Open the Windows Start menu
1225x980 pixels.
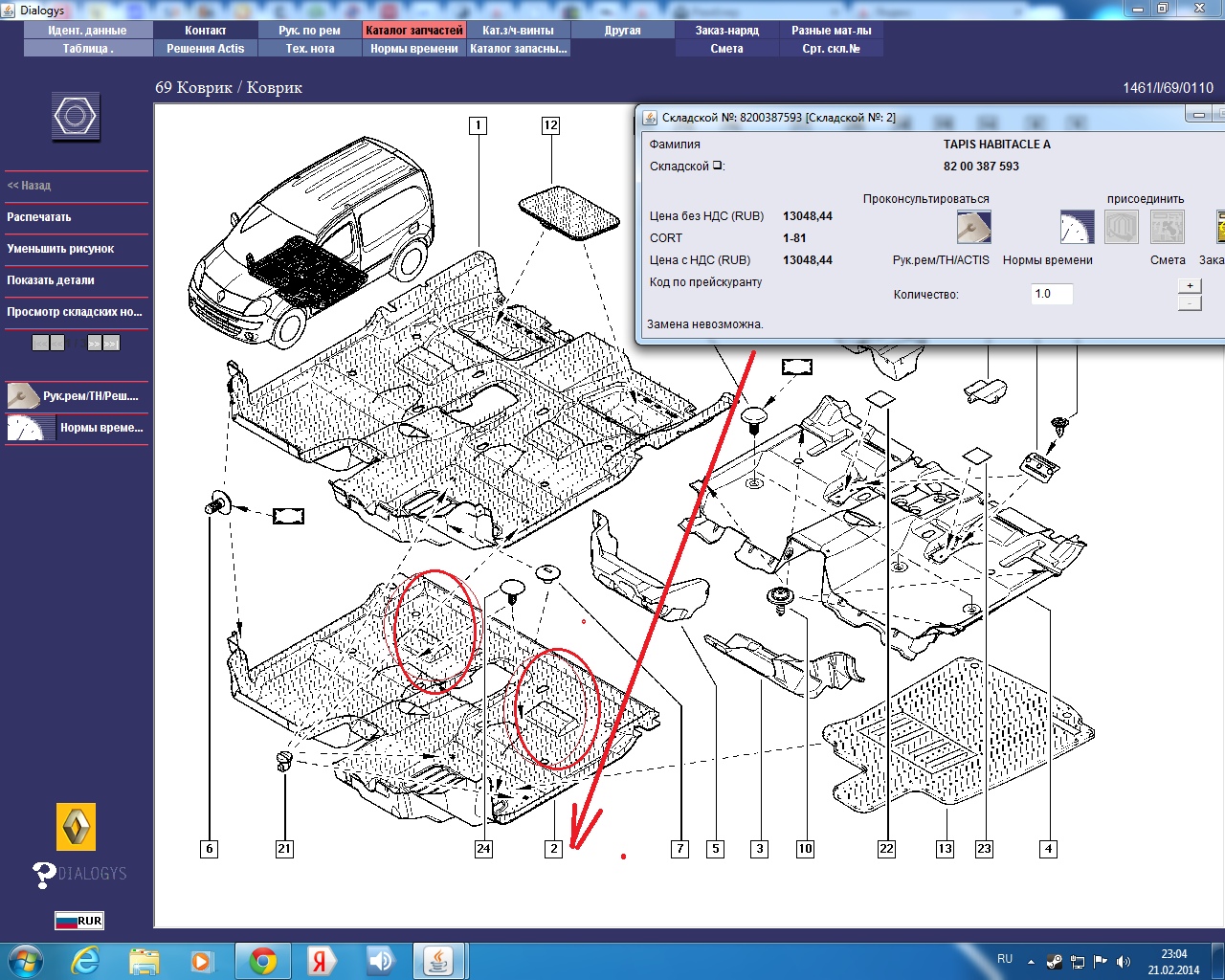tap(25, 960)
